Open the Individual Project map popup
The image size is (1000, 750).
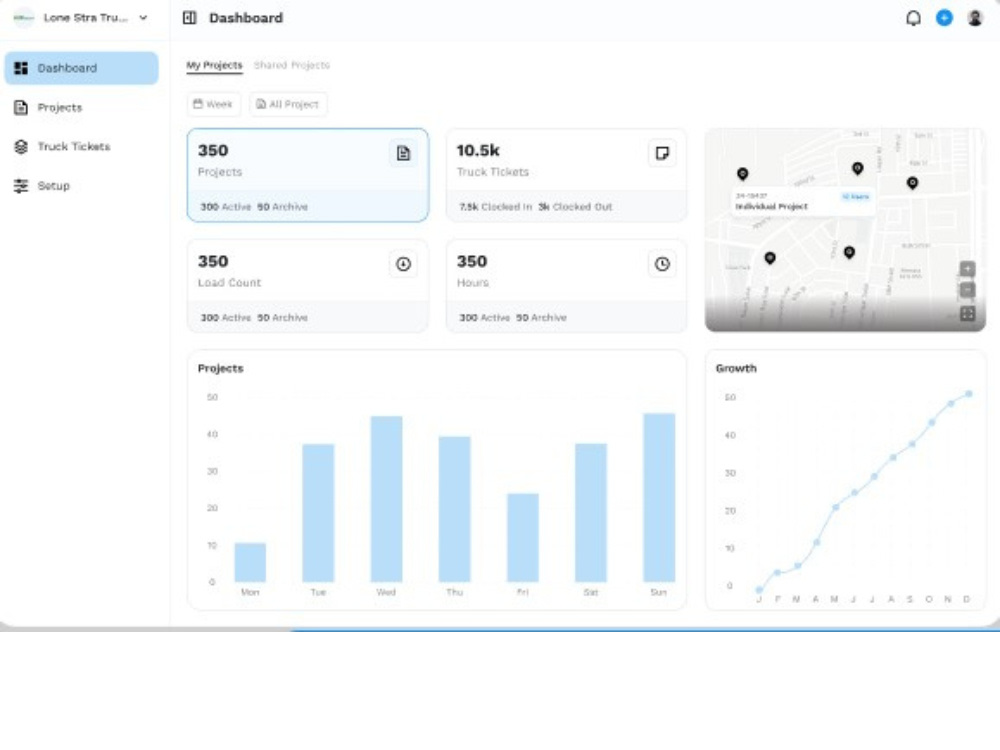click(802, 202)
